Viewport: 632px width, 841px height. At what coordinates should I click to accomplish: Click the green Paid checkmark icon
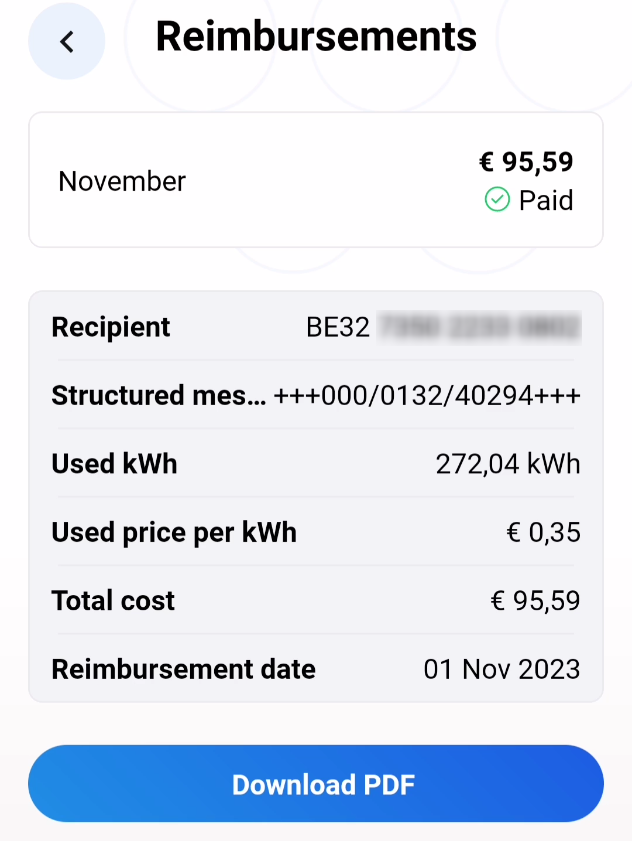pyautogui.click(x=497, y=200)
